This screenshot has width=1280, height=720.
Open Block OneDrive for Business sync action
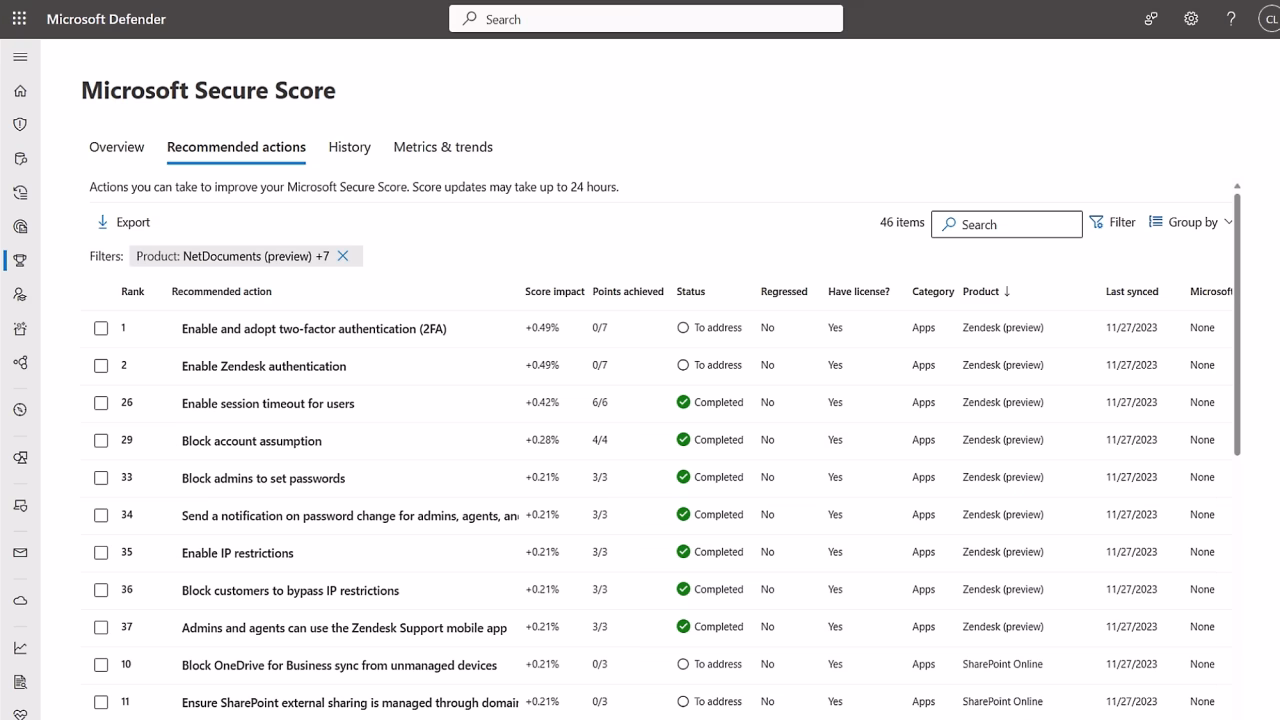pyautogui.click(x=339, y=665)
